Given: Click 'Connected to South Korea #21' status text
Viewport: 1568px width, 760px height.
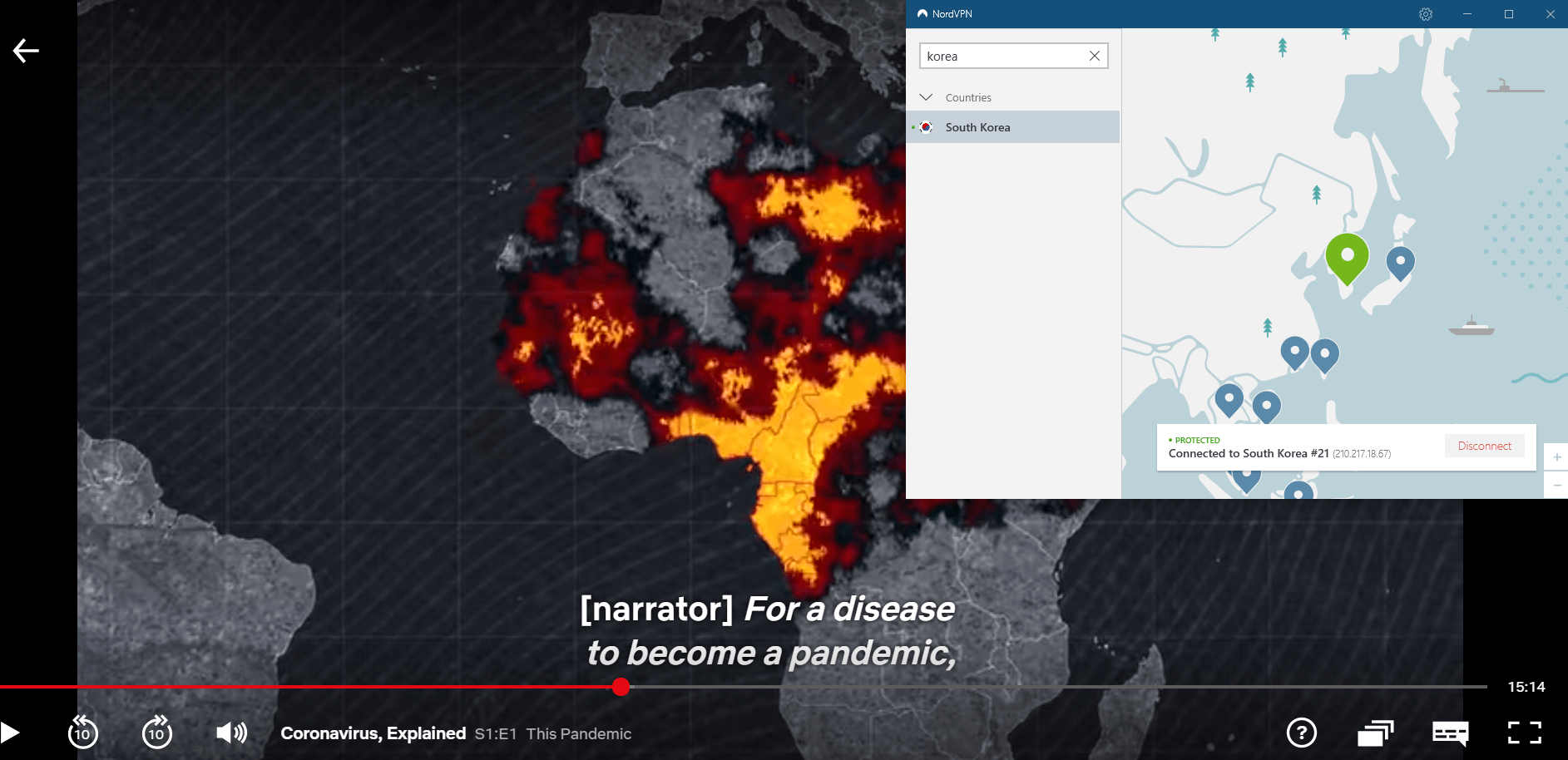Looking at the screenshot, I should point(1249,453).
